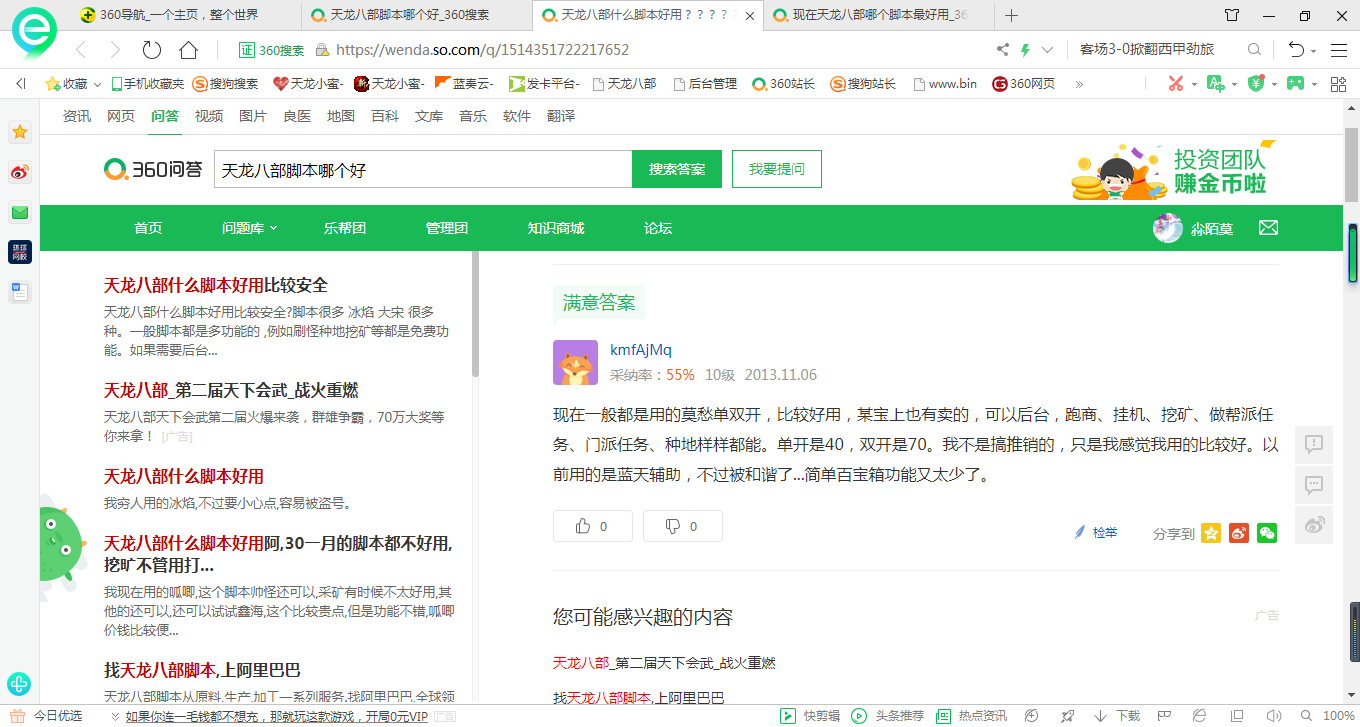
Task: Switch to 现在天龙八部哪个脚本最好用 tab
Action: click(x=878, y=15)
